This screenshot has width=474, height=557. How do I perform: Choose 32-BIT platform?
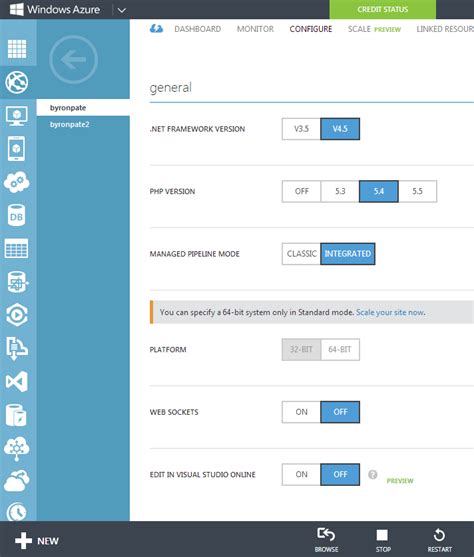tap(301, 350)
